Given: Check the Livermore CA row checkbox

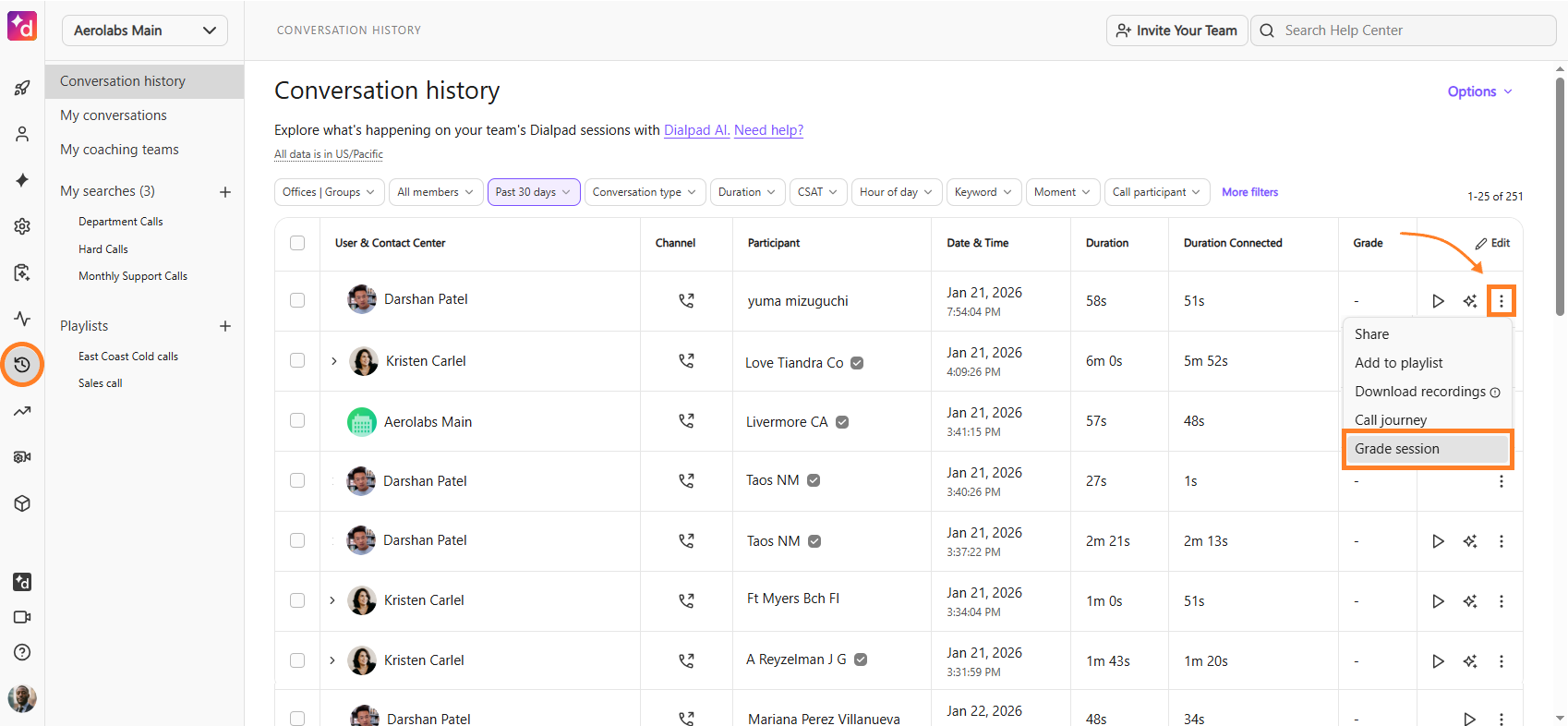Looking at the screenshot, I should [297, 420].
